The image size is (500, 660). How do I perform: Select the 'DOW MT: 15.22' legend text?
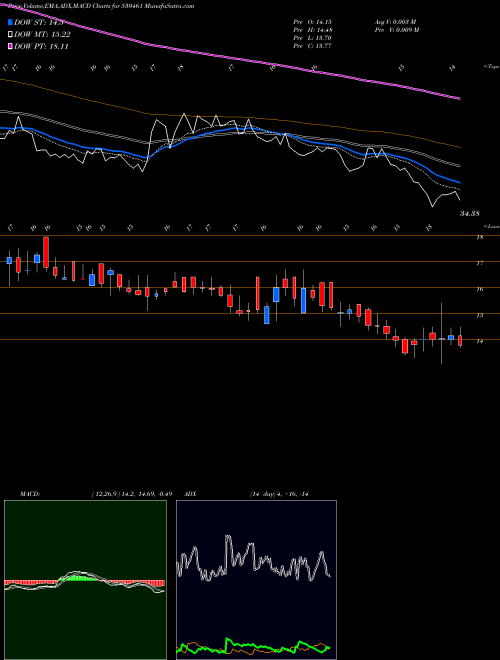click(42, 35)
